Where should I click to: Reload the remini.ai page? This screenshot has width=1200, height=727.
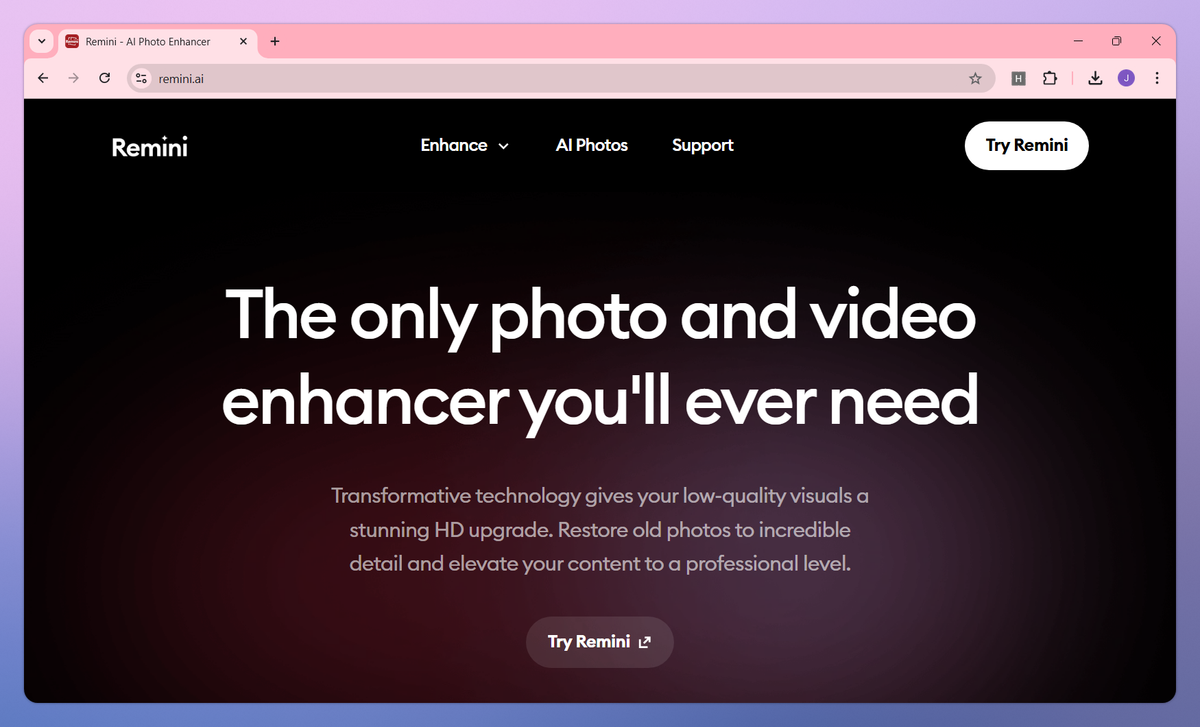(x=104, y=78)
